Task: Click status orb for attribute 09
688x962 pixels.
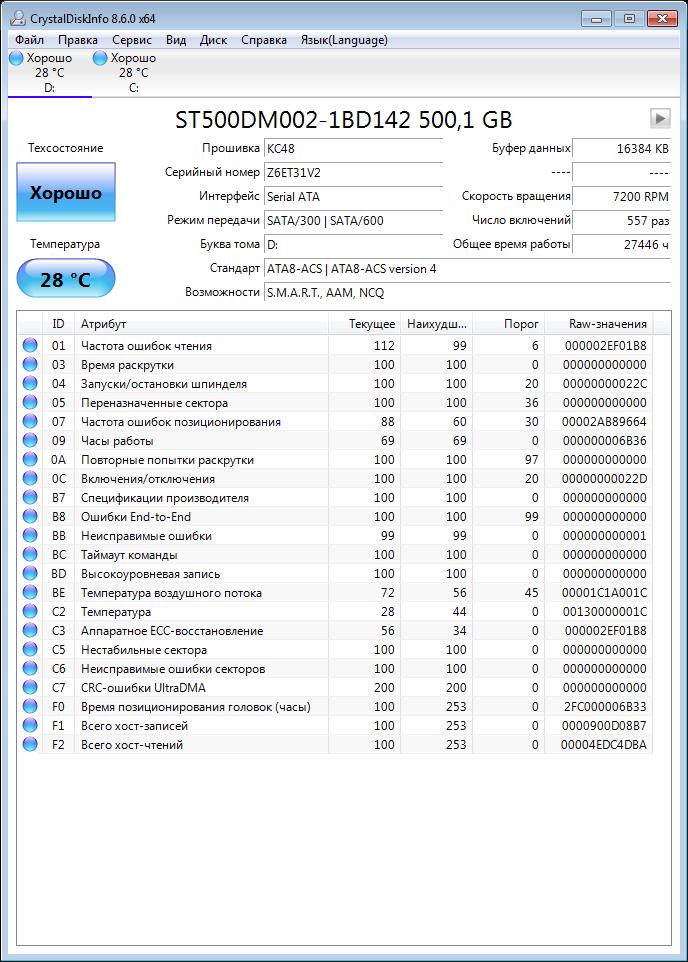Action: (29, 441)
